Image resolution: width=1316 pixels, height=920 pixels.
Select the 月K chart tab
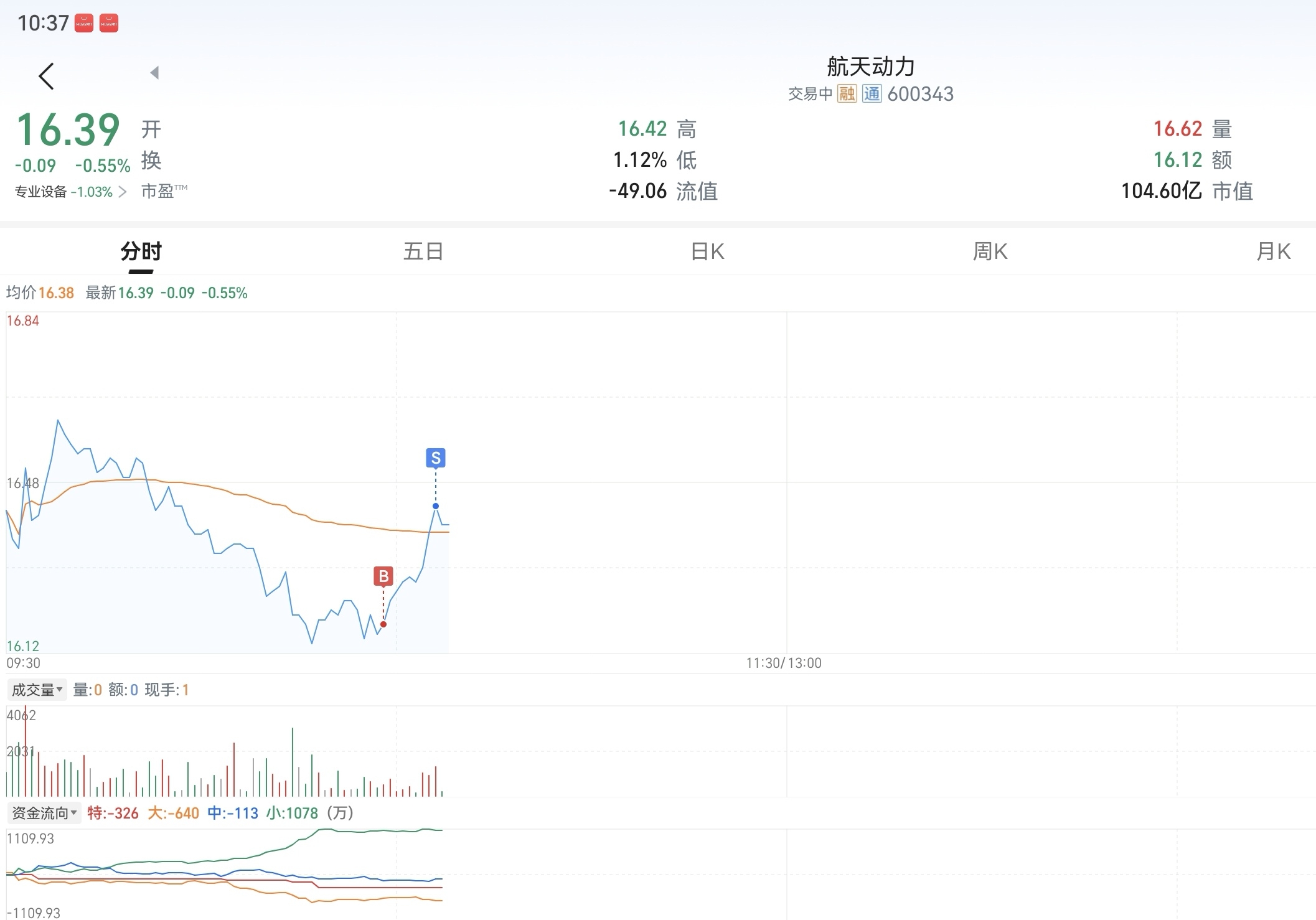[x=1273, y=251]
